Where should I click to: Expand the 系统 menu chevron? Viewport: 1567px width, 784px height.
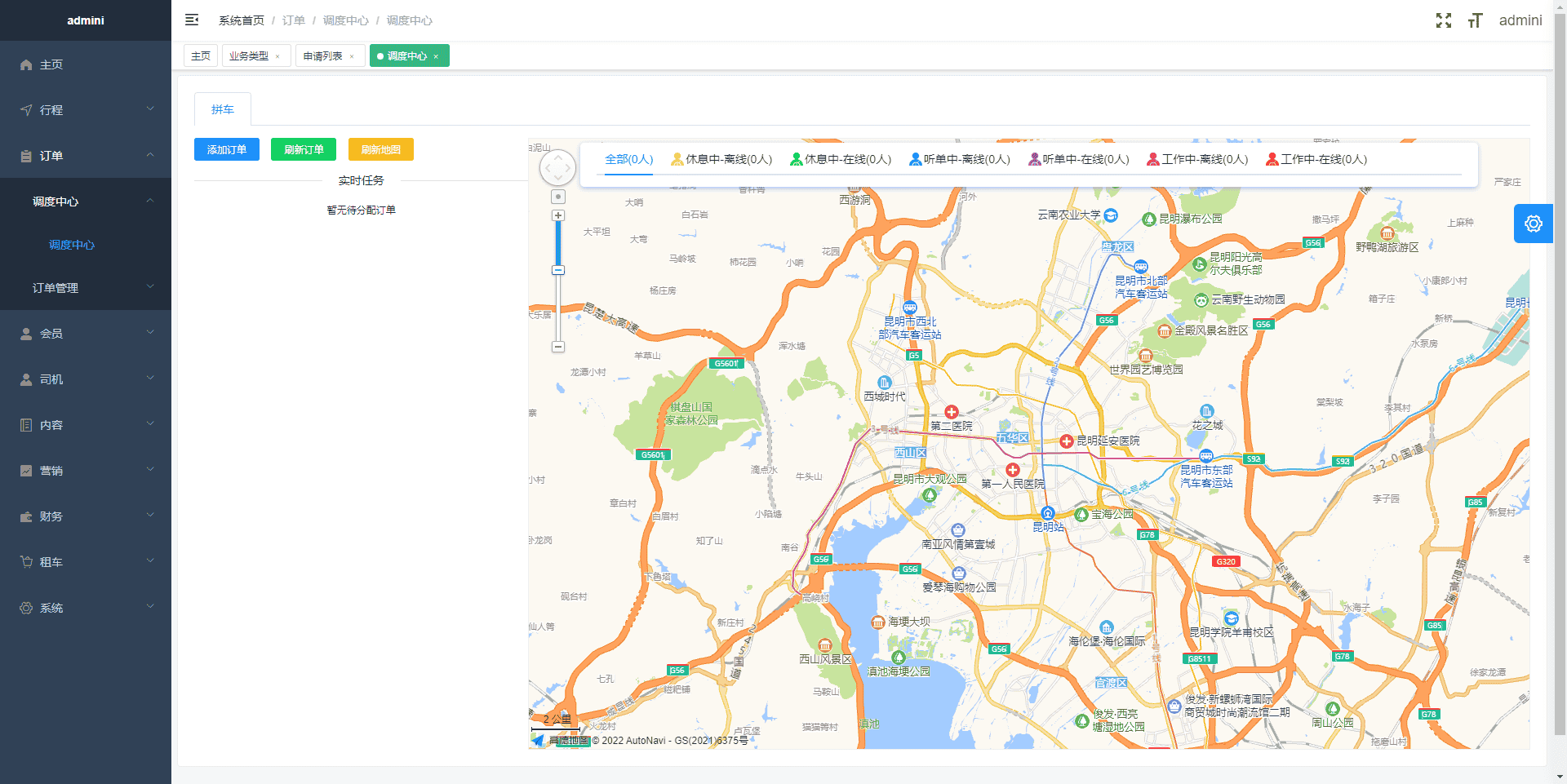(150, 606)
